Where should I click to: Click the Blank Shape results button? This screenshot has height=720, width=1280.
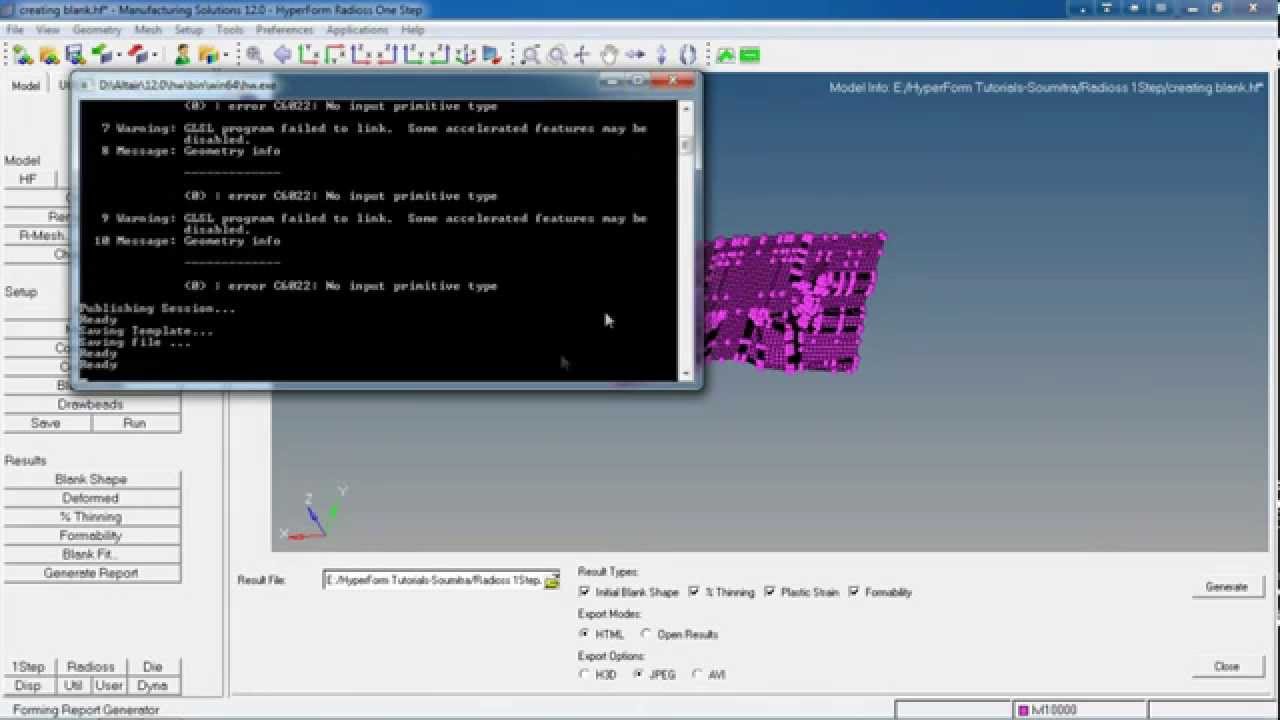click(x=91, y=480)
